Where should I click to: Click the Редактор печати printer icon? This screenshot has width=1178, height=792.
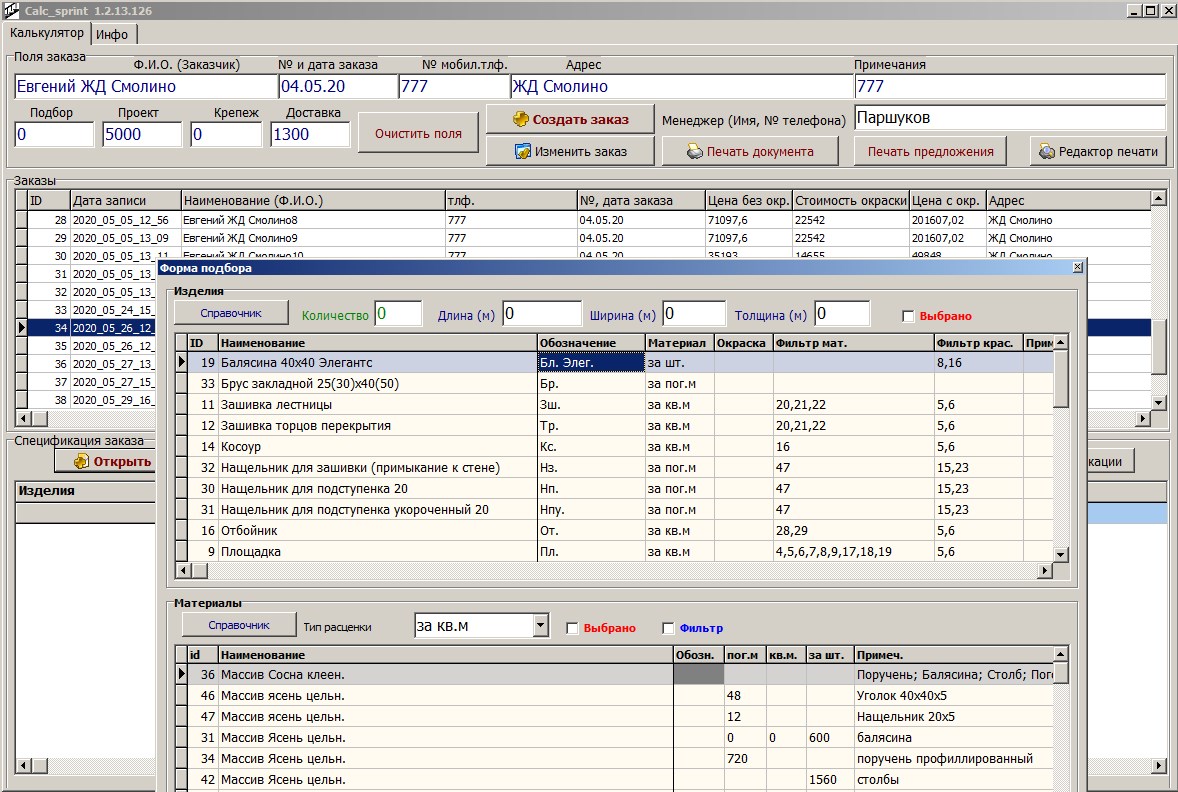(x=1047, y=152)
